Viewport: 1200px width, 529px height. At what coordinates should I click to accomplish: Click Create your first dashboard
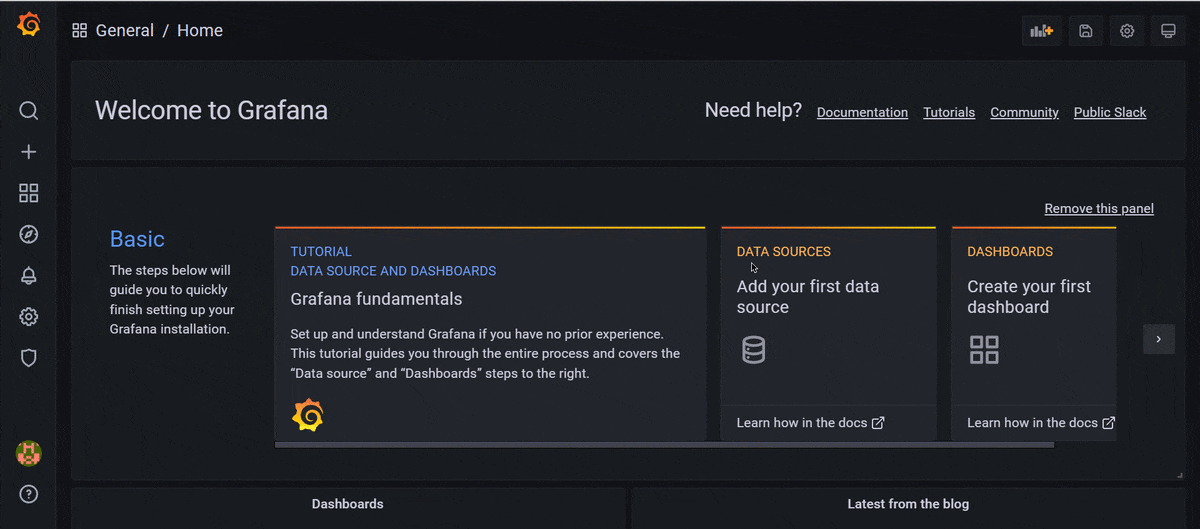point(1029,297)
